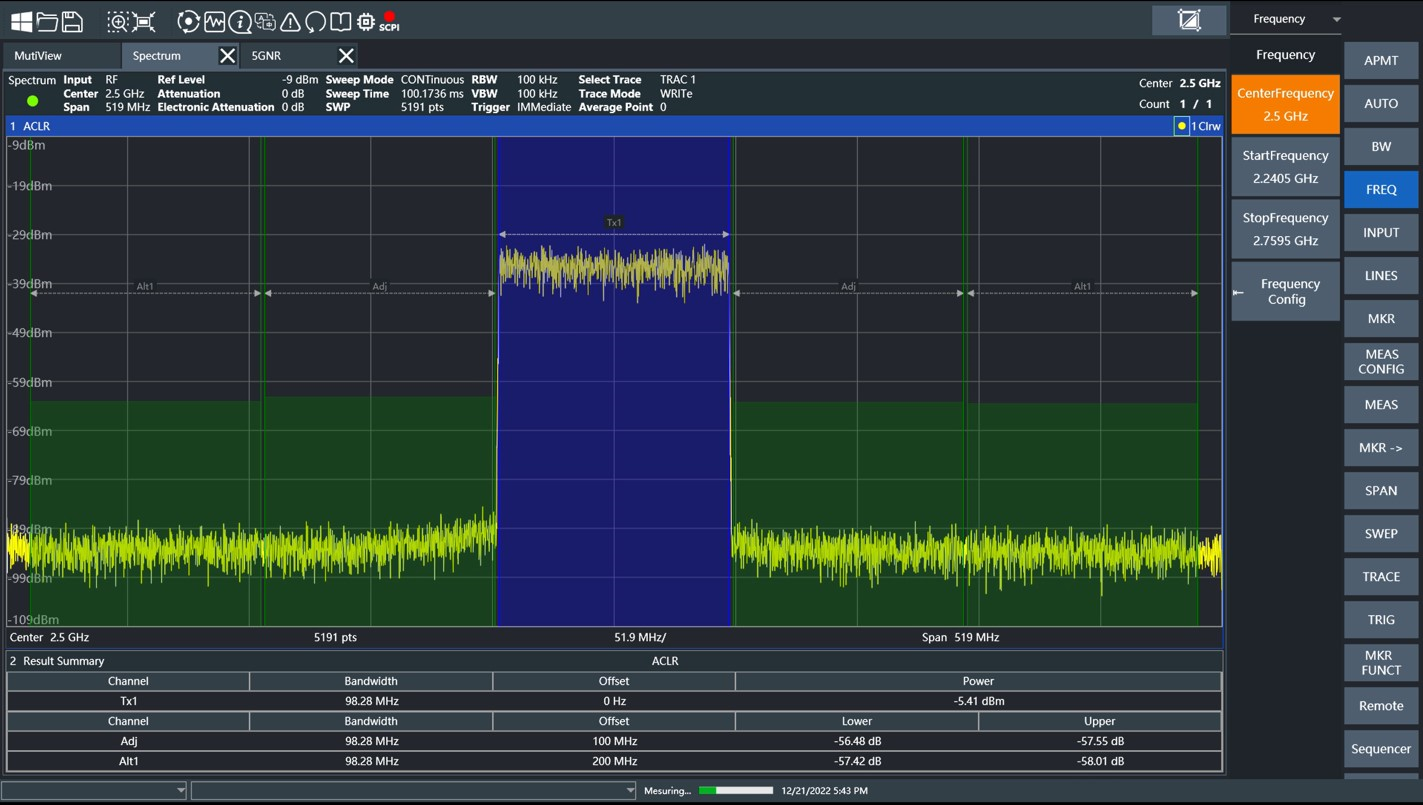
Task: Click the BW key
Action: 1381,146
